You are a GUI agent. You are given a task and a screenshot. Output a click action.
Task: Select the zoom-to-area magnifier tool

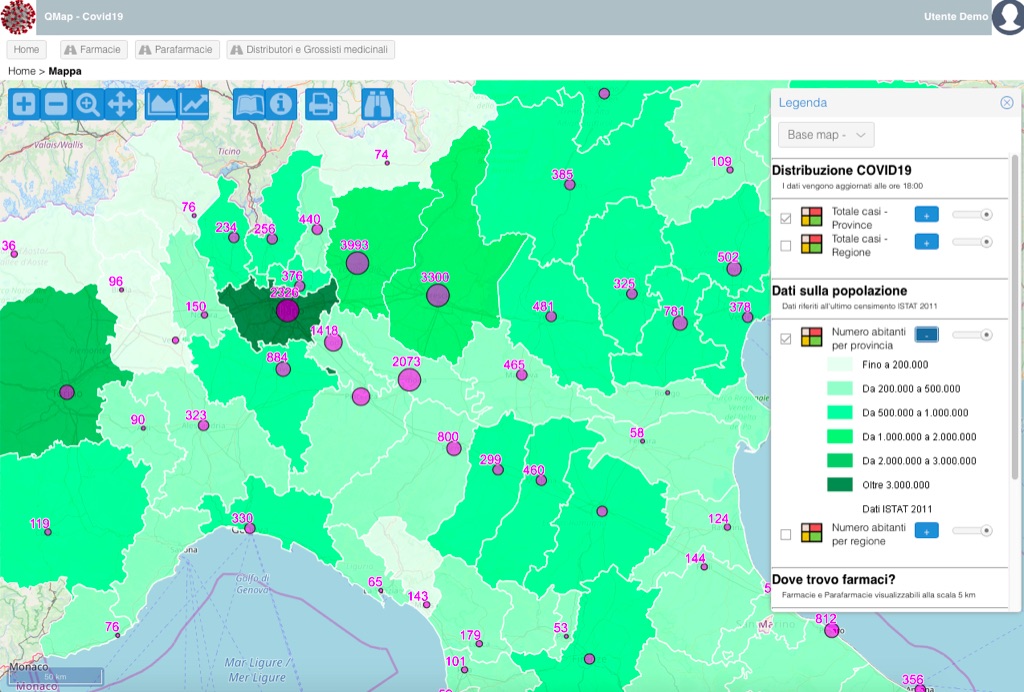[x=88, y=104]
